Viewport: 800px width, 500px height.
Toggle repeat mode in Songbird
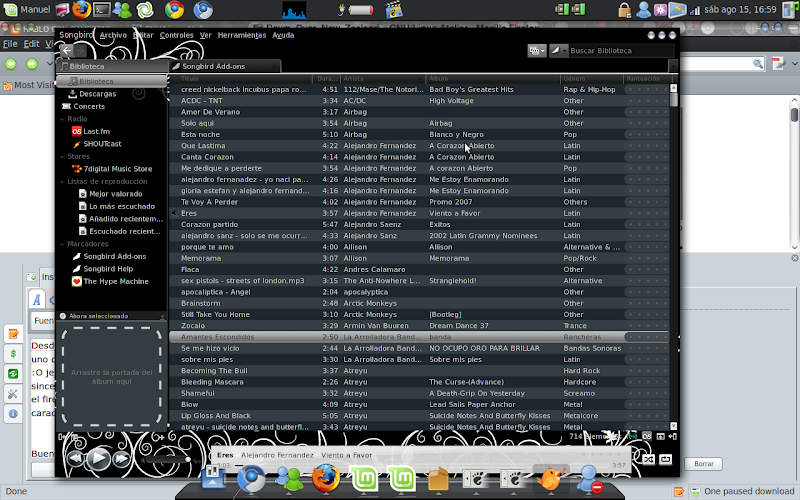(665, 459)
